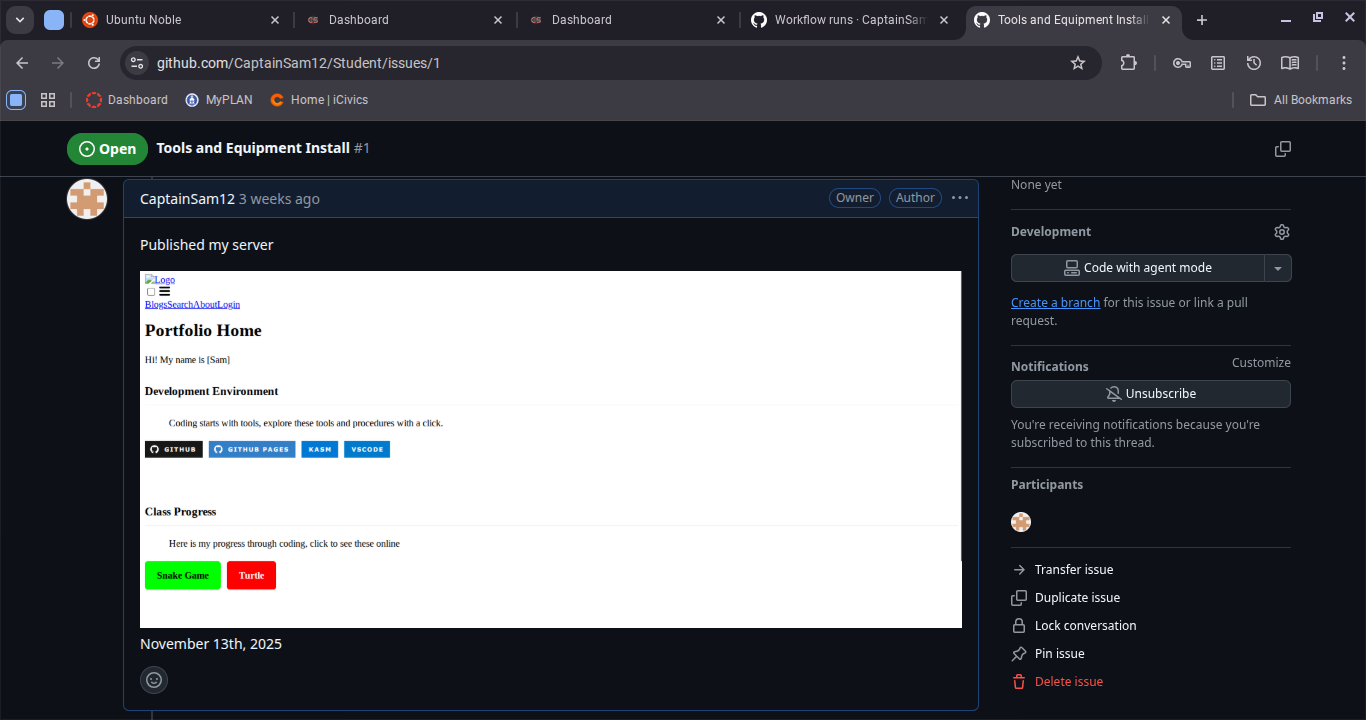Open the apps grid in bookmarks bar
The height and width of the screenshot is (720, 1366).
click(x=47, y=100)
